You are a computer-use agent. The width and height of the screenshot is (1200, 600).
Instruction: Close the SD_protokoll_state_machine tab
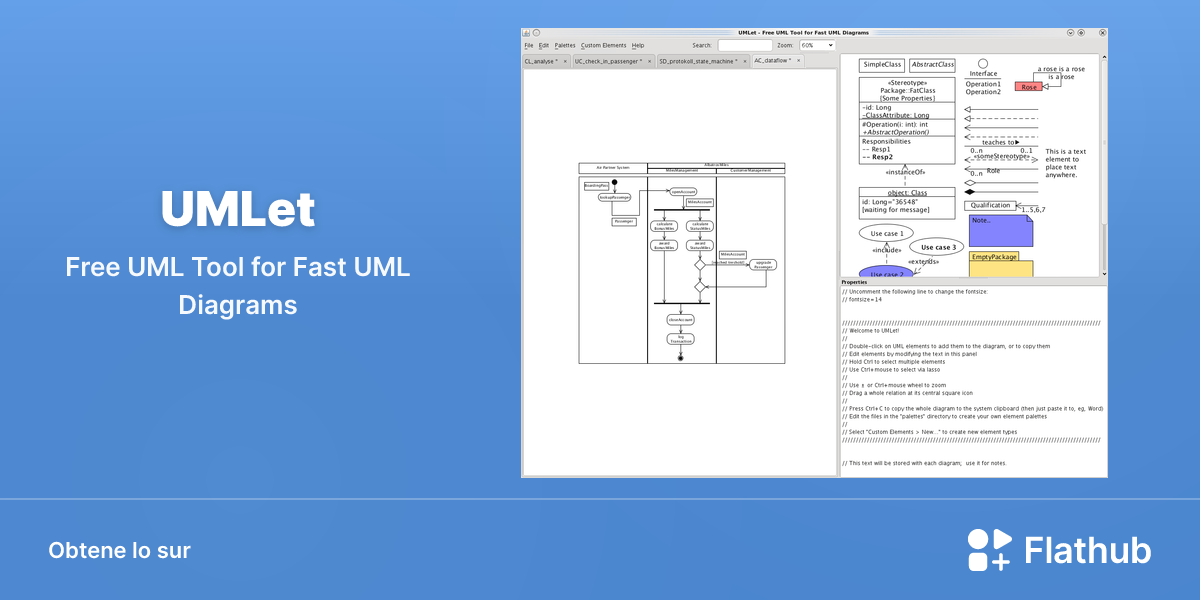(746, 61)
